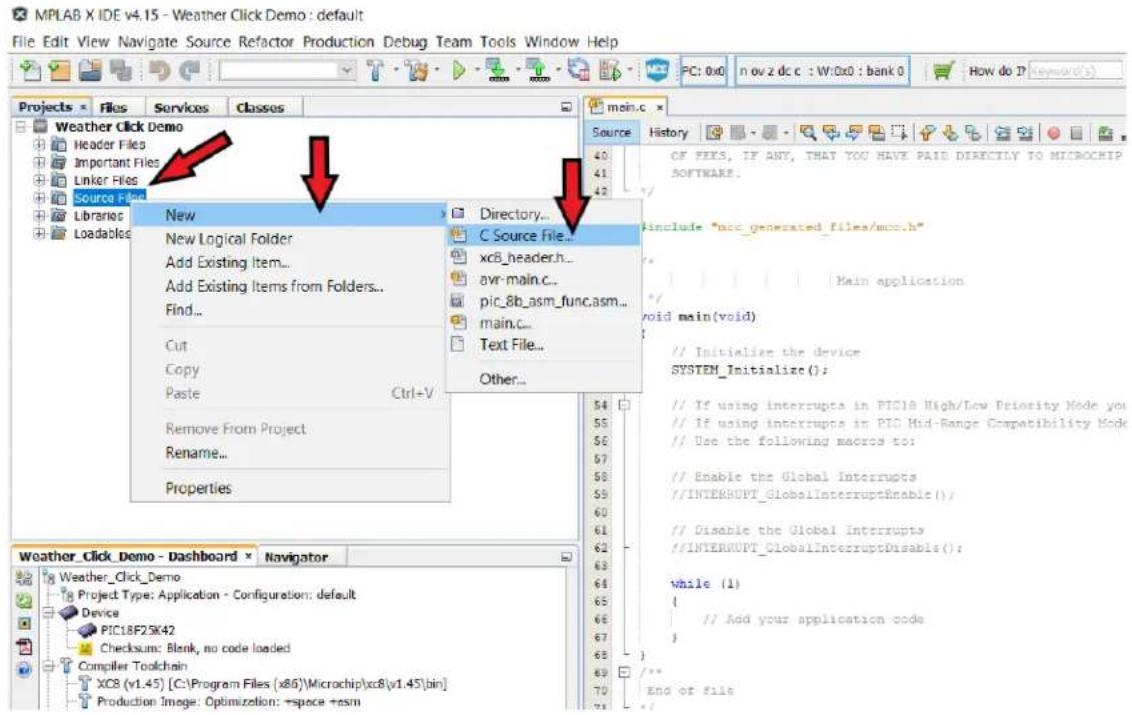Open the configuration combo box in toolbar

point(287,71)
